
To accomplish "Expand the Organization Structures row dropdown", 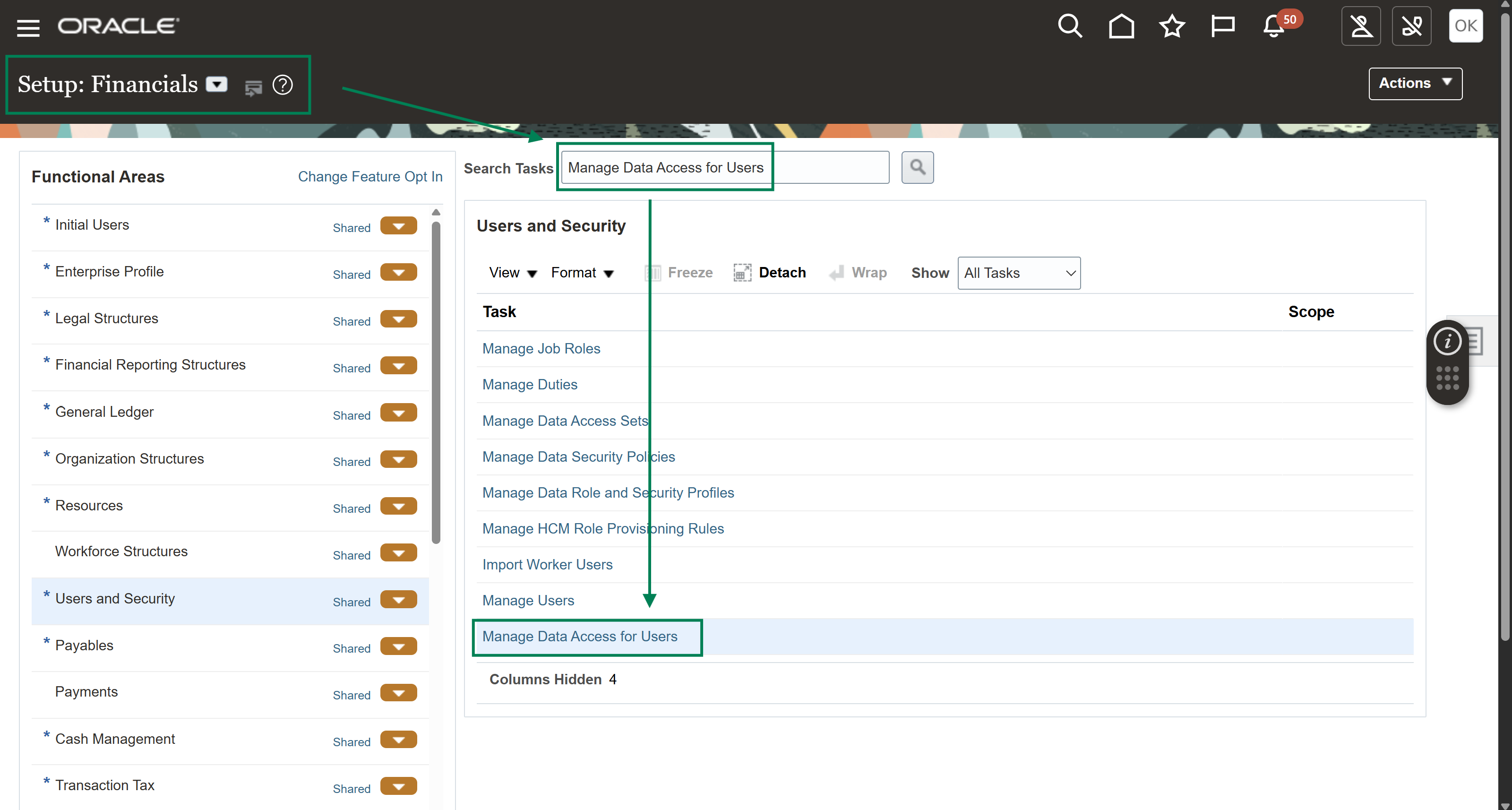I will pyautogui.click(x=398, y=460).
